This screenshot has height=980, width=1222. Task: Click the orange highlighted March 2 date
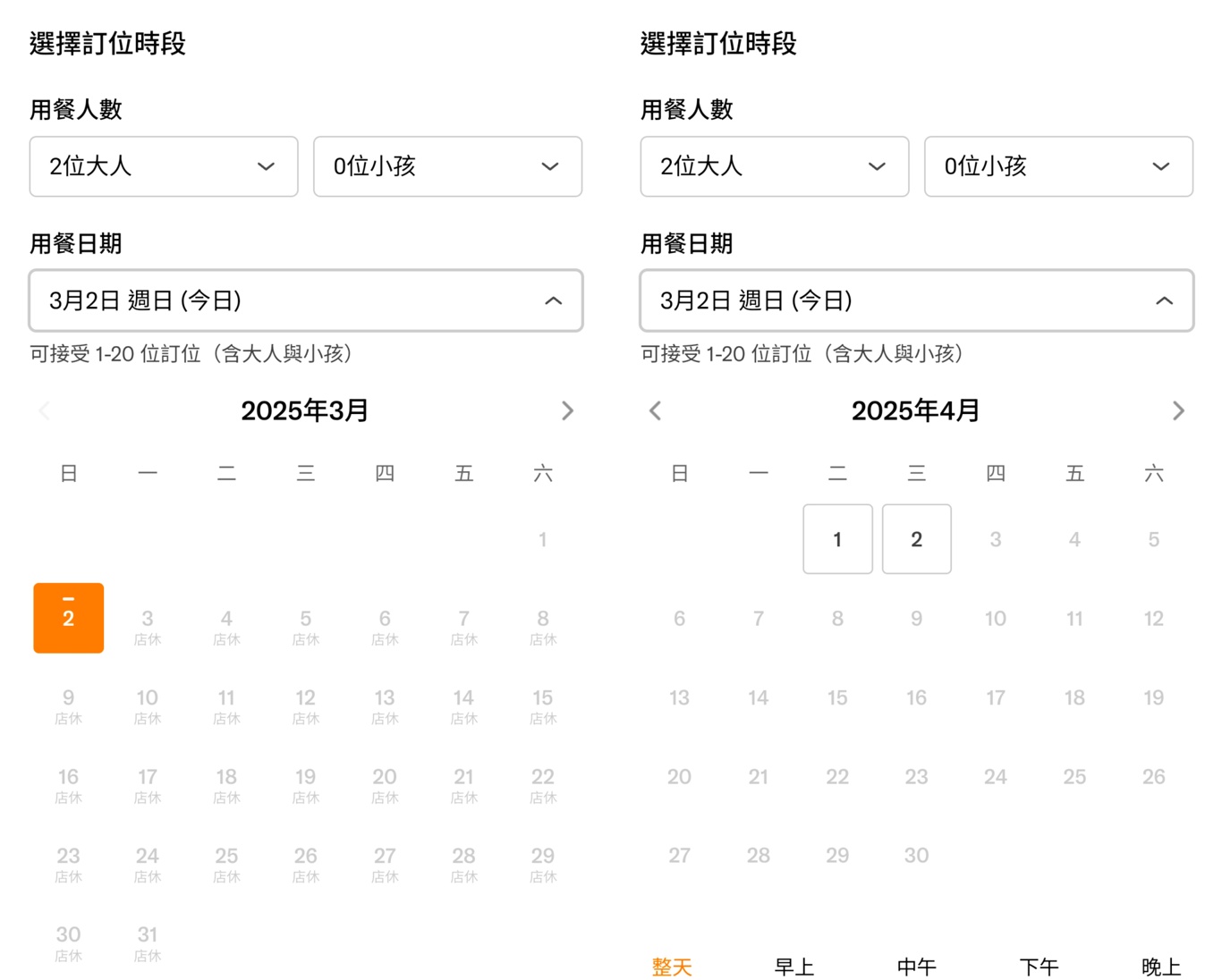point(69,618)
